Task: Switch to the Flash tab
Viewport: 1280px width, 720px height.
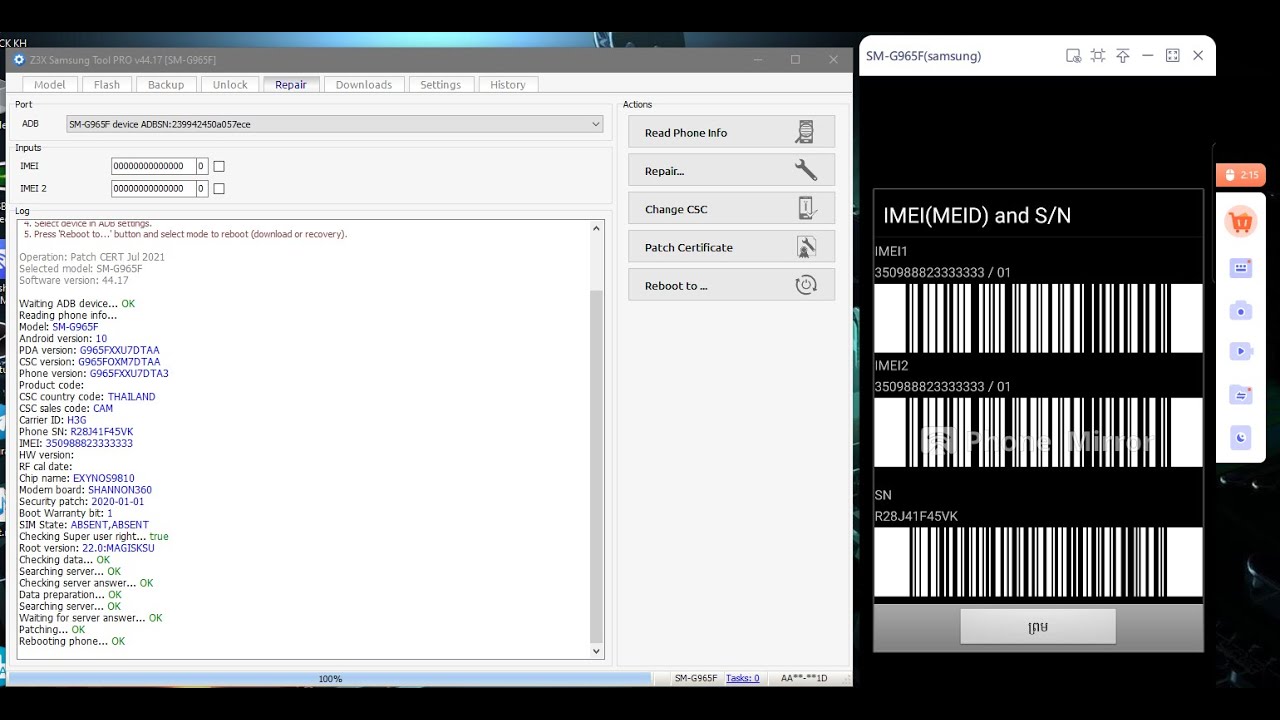Action: [x=107, y=85]
